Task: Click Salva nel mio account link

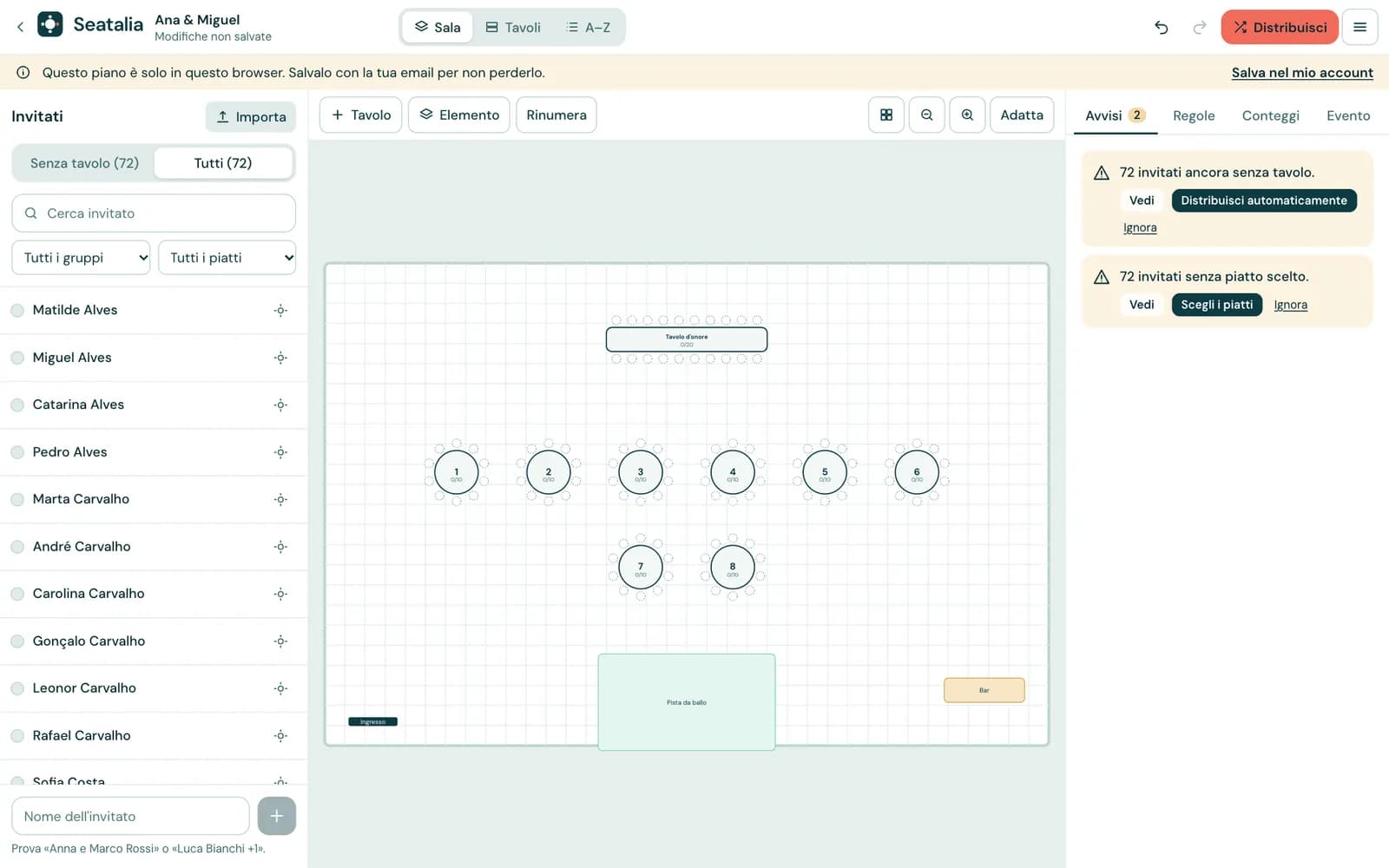Action: point(1302,73)
